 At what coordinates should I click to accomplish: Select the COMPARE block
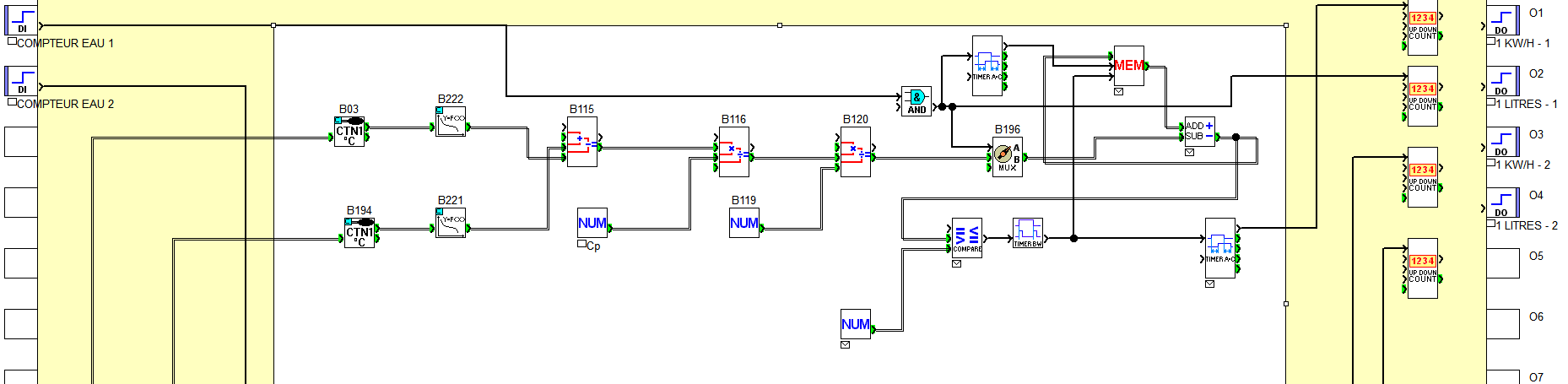966,238
